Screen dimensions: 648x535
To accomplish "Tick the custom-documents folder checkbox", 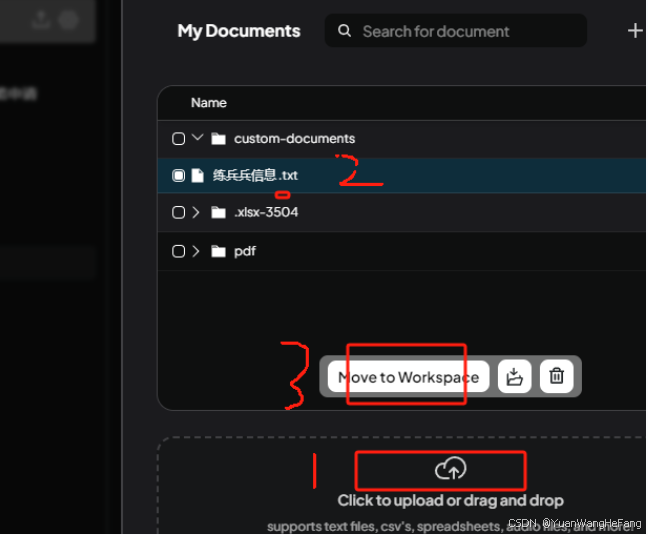I will point(179,139).
